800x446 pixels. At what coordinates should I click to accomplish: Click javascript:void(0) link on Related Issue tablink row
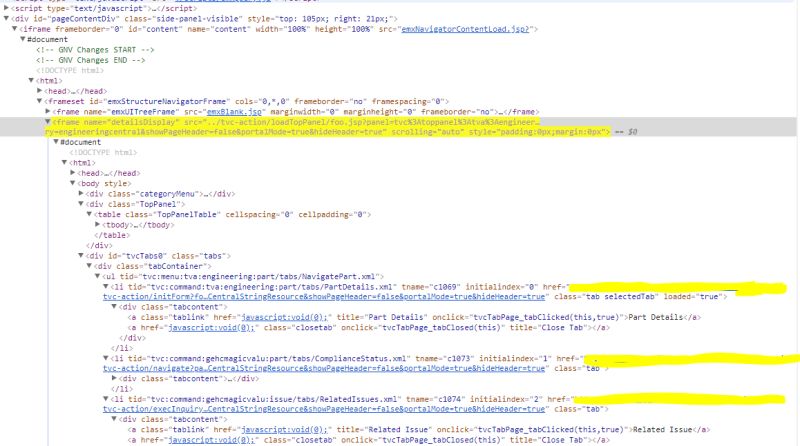click(284, 430)
